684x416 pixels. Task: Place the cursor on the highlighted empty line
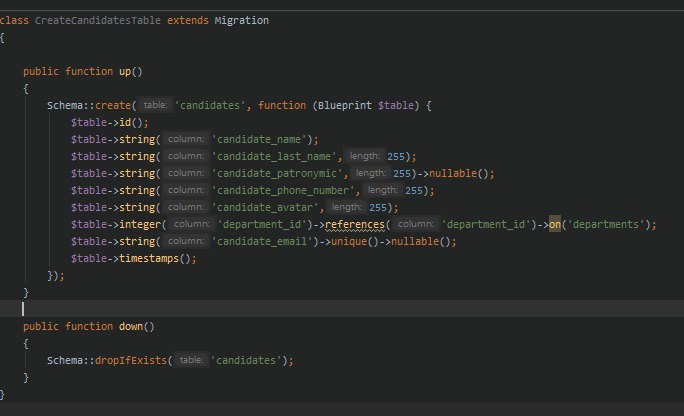tap(342, 309)
